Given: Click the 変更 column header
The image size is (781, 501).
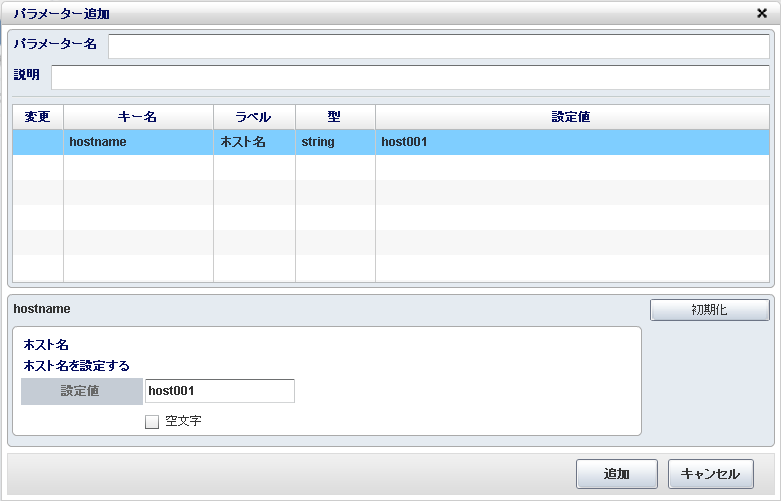Looking at the screenshot, I should 38,117.
